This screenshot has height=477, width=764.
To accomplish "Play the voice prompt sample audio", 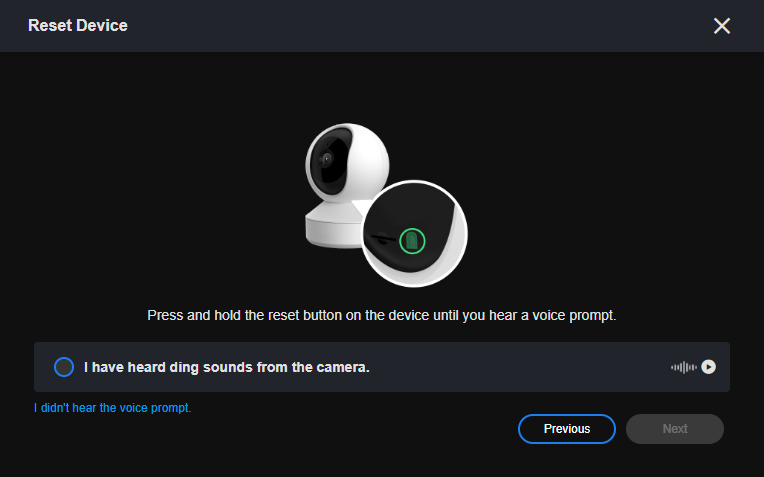I will 708,367.
